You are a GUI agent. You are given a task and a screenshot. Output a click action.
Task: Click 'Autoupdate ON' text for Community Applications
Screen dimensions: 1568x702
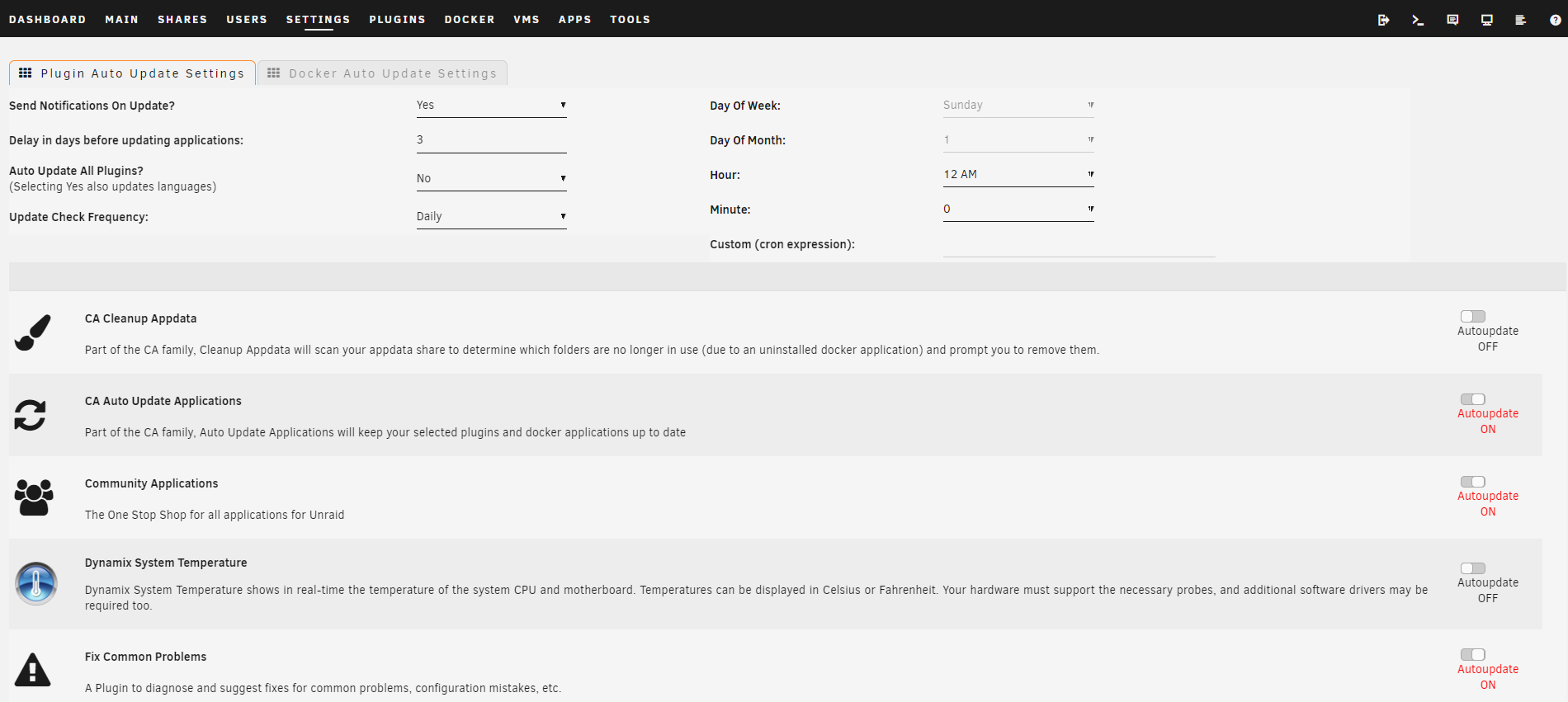click(1488, 504)
